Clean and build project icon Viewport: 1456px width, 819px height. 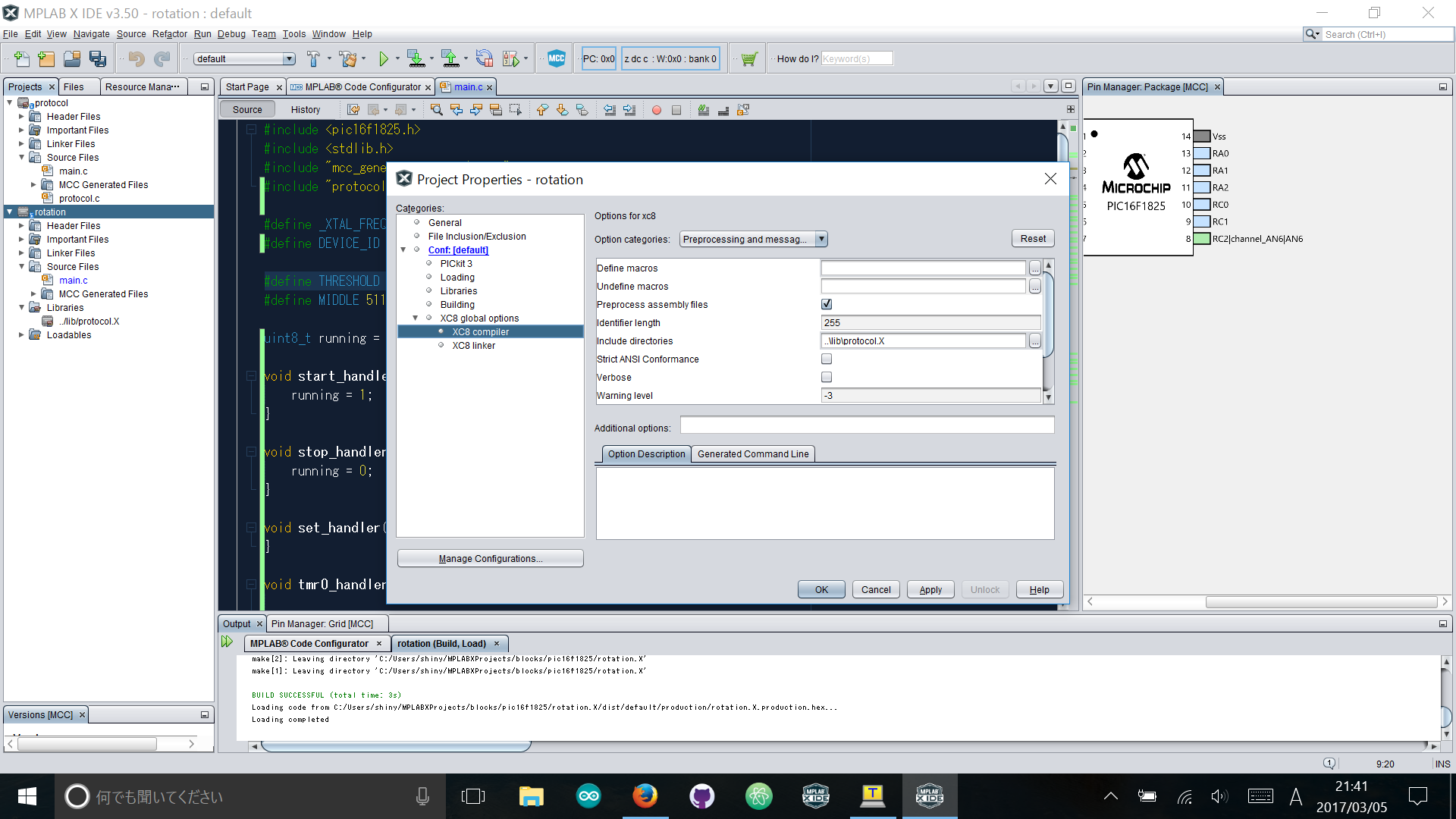tap(348, 58)
